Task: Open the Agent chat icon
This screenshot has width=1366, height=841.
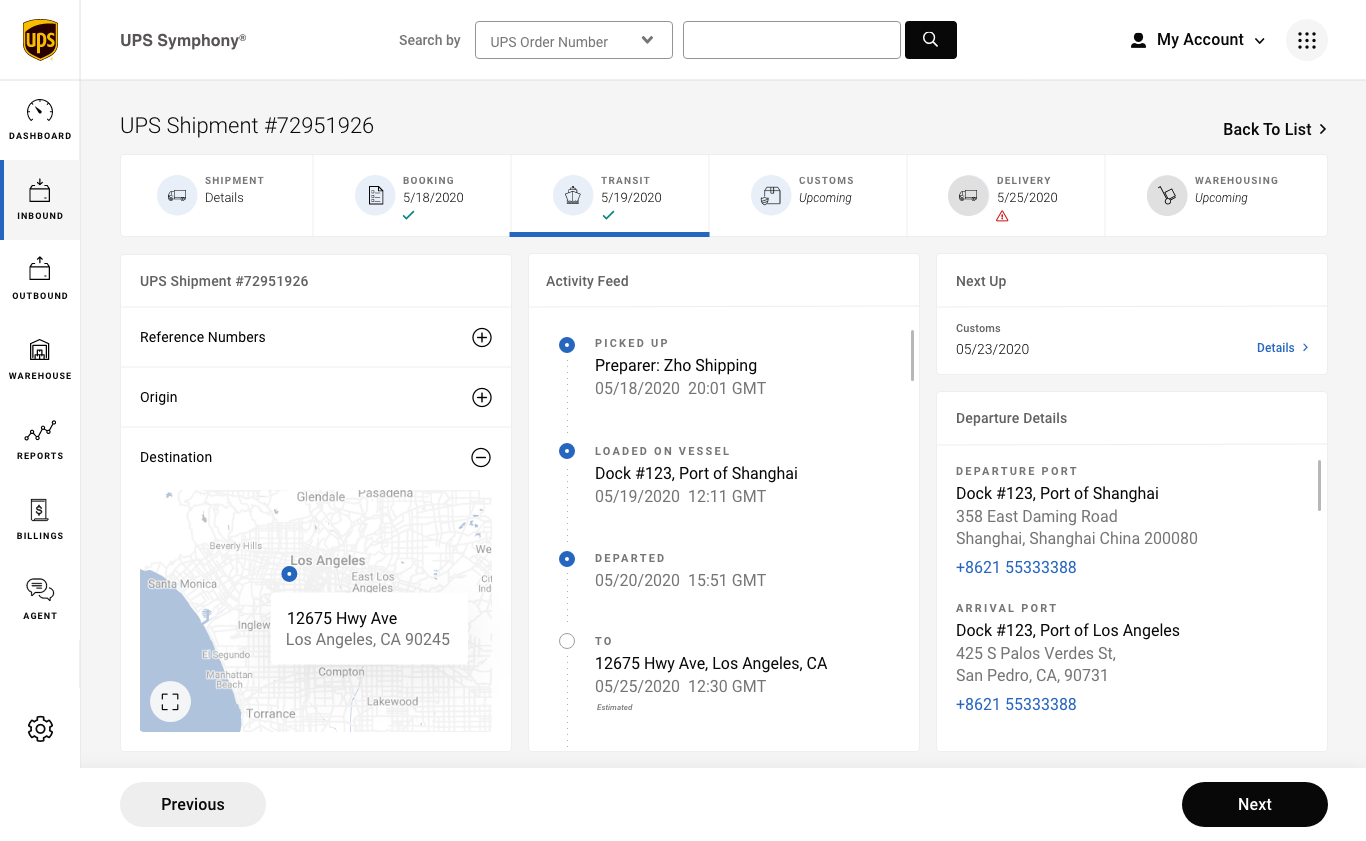Action: (40, 590)
